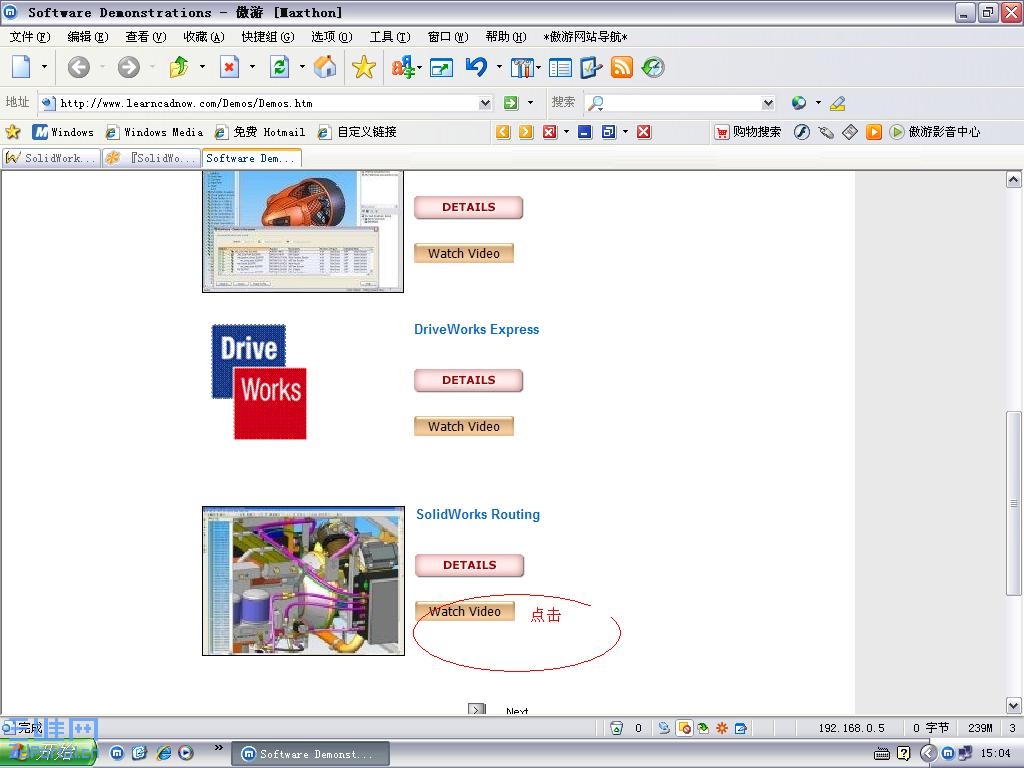Viewport: 1024px width, 768px height.
Task: Click the SolidWorks Routing thumbnail image
Action: (x=303, y=581)
